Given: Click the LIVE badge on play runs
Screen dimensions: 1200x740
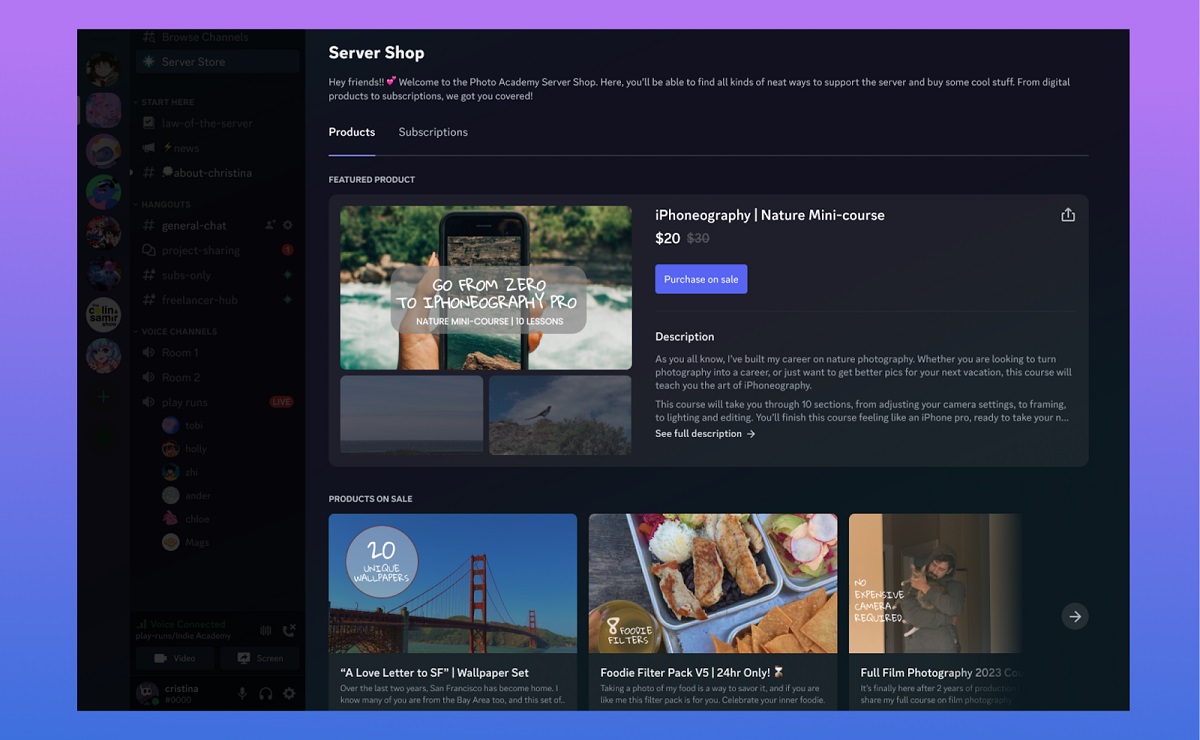Looking at the screenshot, I should [x=281, y=402].
